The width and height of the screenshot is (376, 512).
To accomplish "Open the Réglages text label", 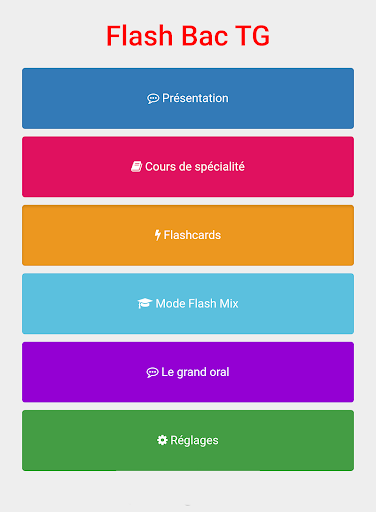I will point(194,441).
